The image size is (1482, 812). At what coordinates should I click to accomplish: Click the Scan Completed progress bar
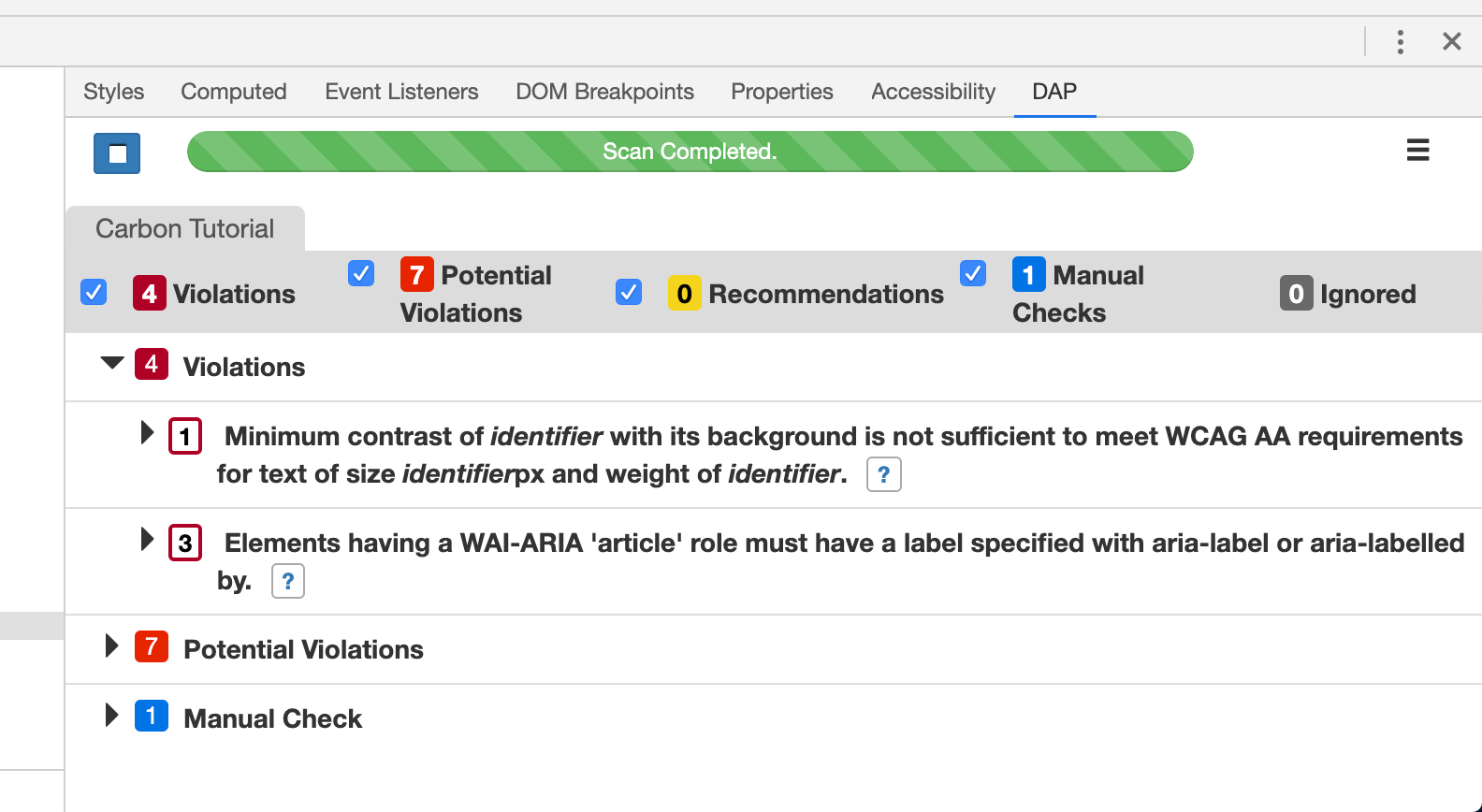click(690, 151)
